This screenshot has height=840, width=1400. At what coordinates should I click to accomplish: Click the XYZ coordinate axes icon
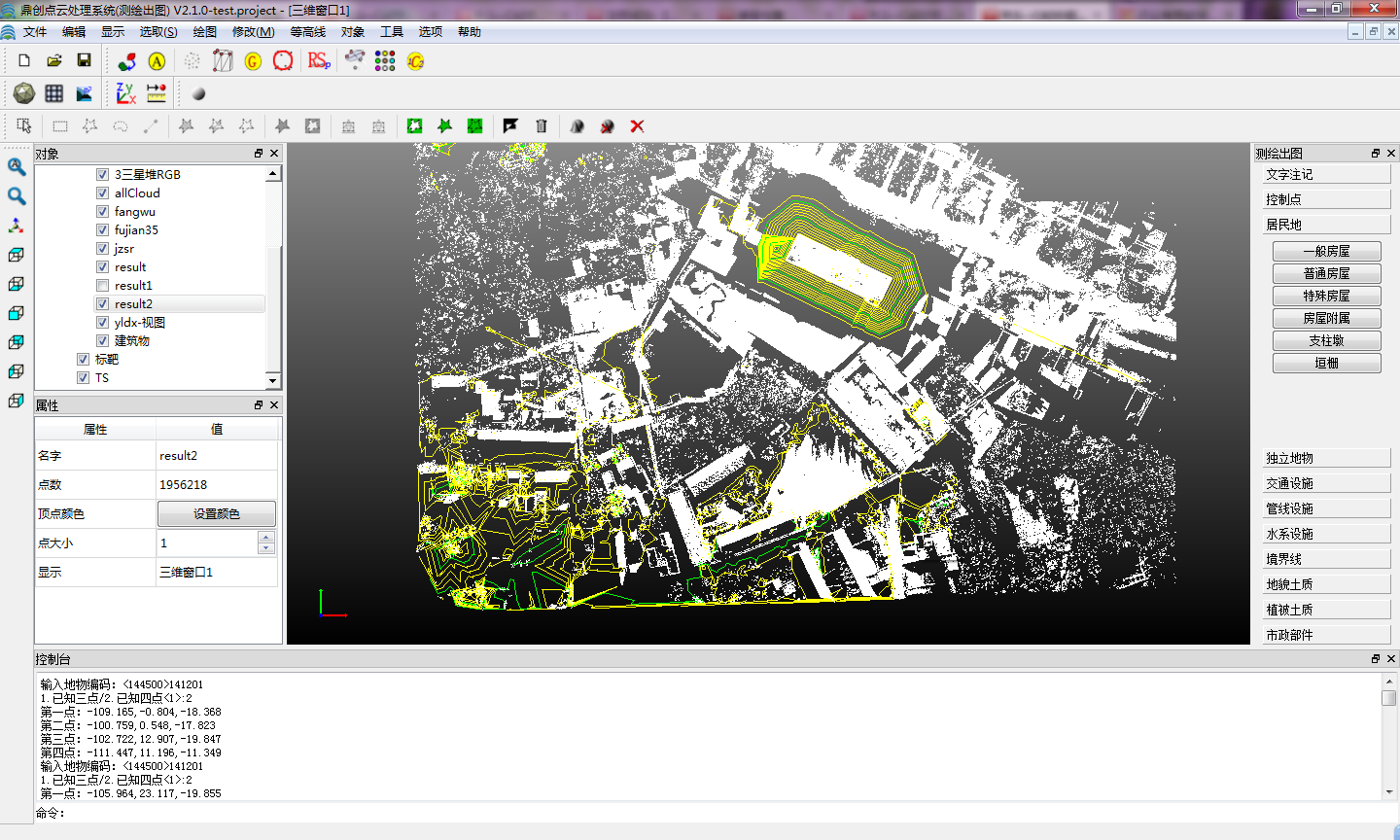[x=125, y=93]
